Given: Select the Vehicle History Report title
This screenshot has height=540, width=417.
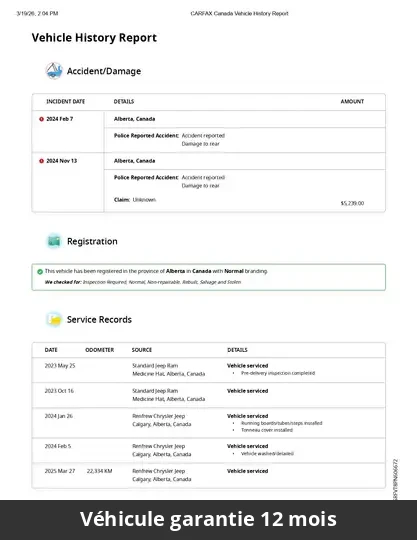Looking at the screenshot, I should [94, 38].
